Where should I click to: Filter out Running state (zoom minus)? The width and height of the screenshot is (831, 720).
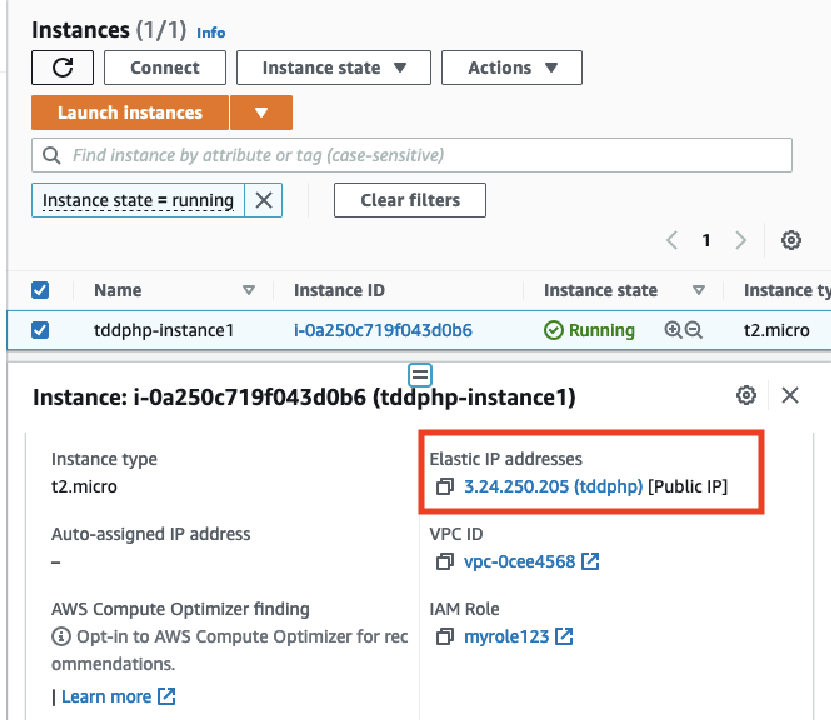tap(693, 330)
